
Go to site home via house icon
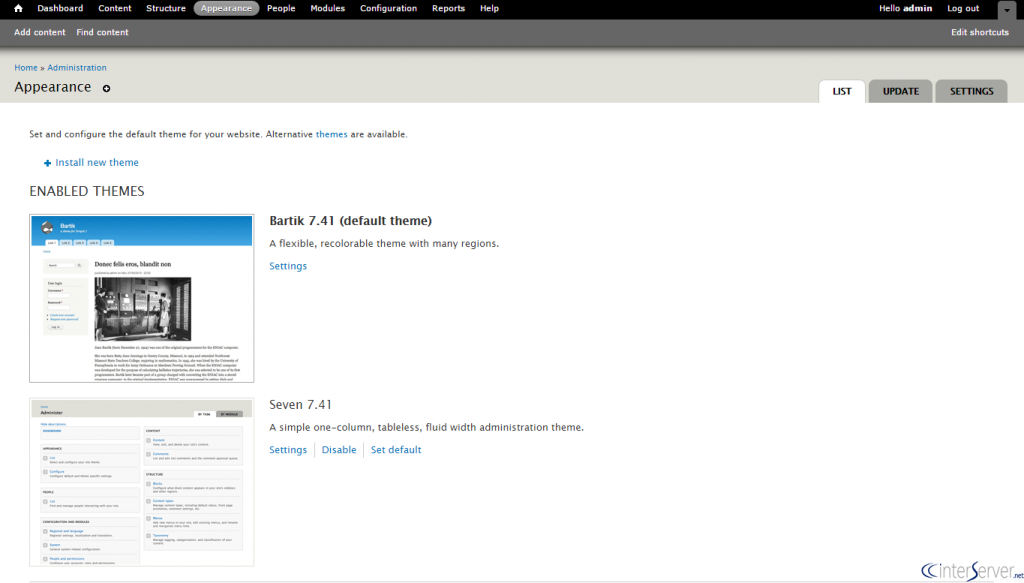(x=18, y=8)
